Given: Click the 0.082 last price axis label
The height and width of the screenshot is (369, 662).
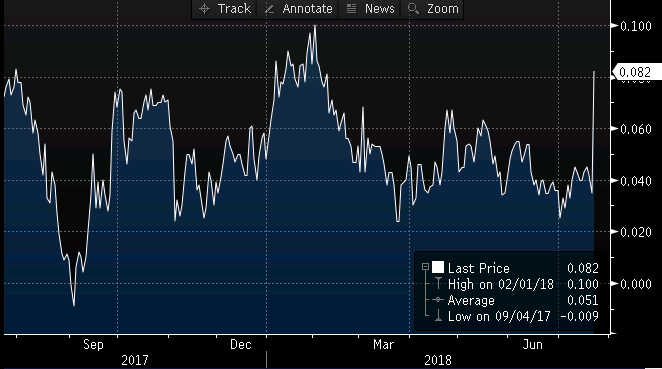Looking at the screenshot, I should click(636, 72).
